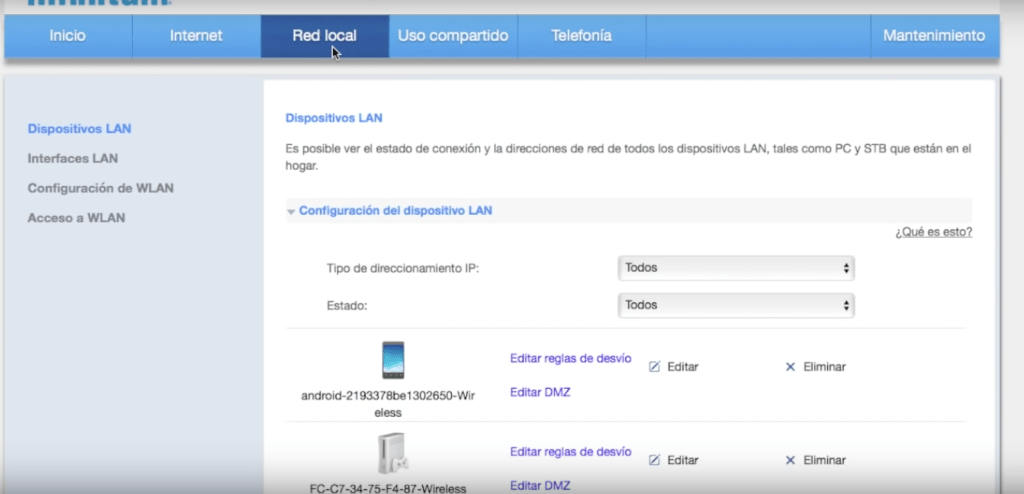1024x494 pixels.
Task: Edit reglas de desvío for FC-C7-34-75-F4-87 device
Action: [x=571, y=452]
